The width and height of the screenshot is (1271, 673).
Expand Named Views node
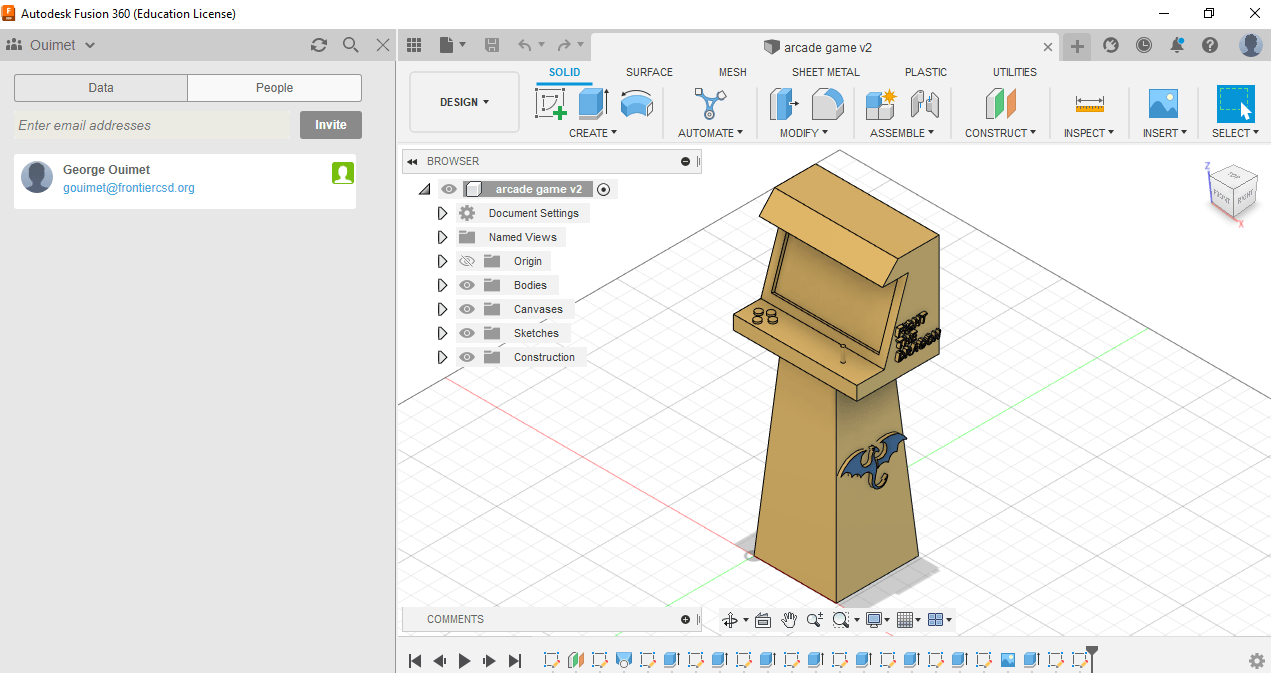coord(443,237)
